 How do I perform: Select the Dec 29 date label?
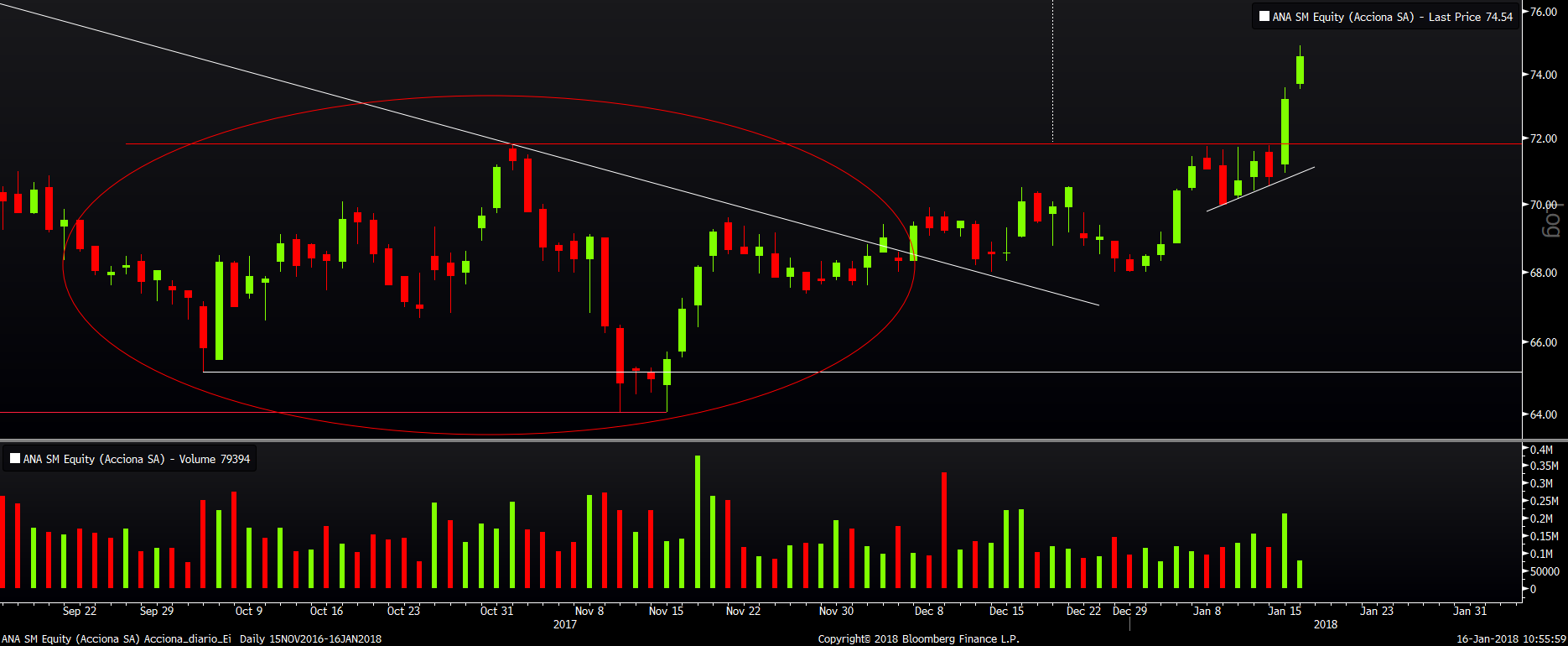[x=1129, y=611]
